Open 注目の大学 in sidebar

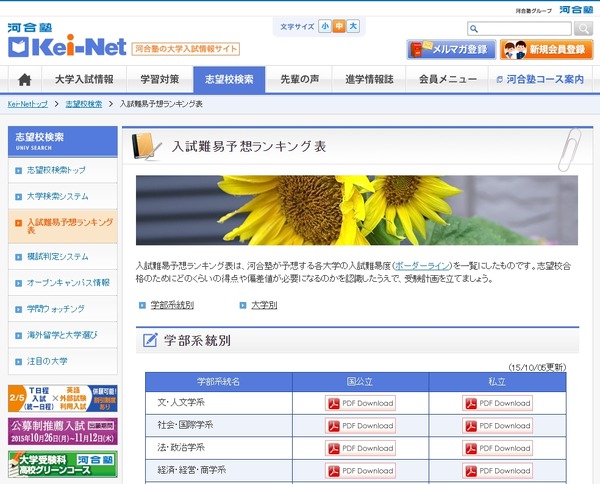coord(63,361)
